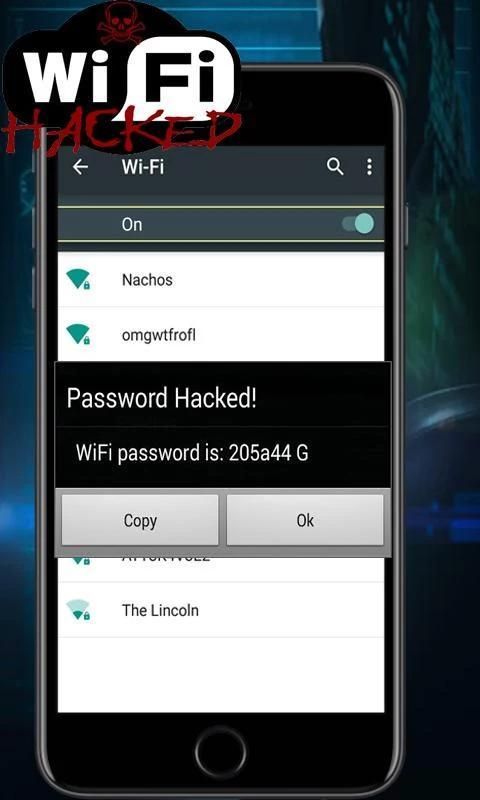The image size is (480, 800).
Task: Select the password text 205a44 G
Action: 268,453
